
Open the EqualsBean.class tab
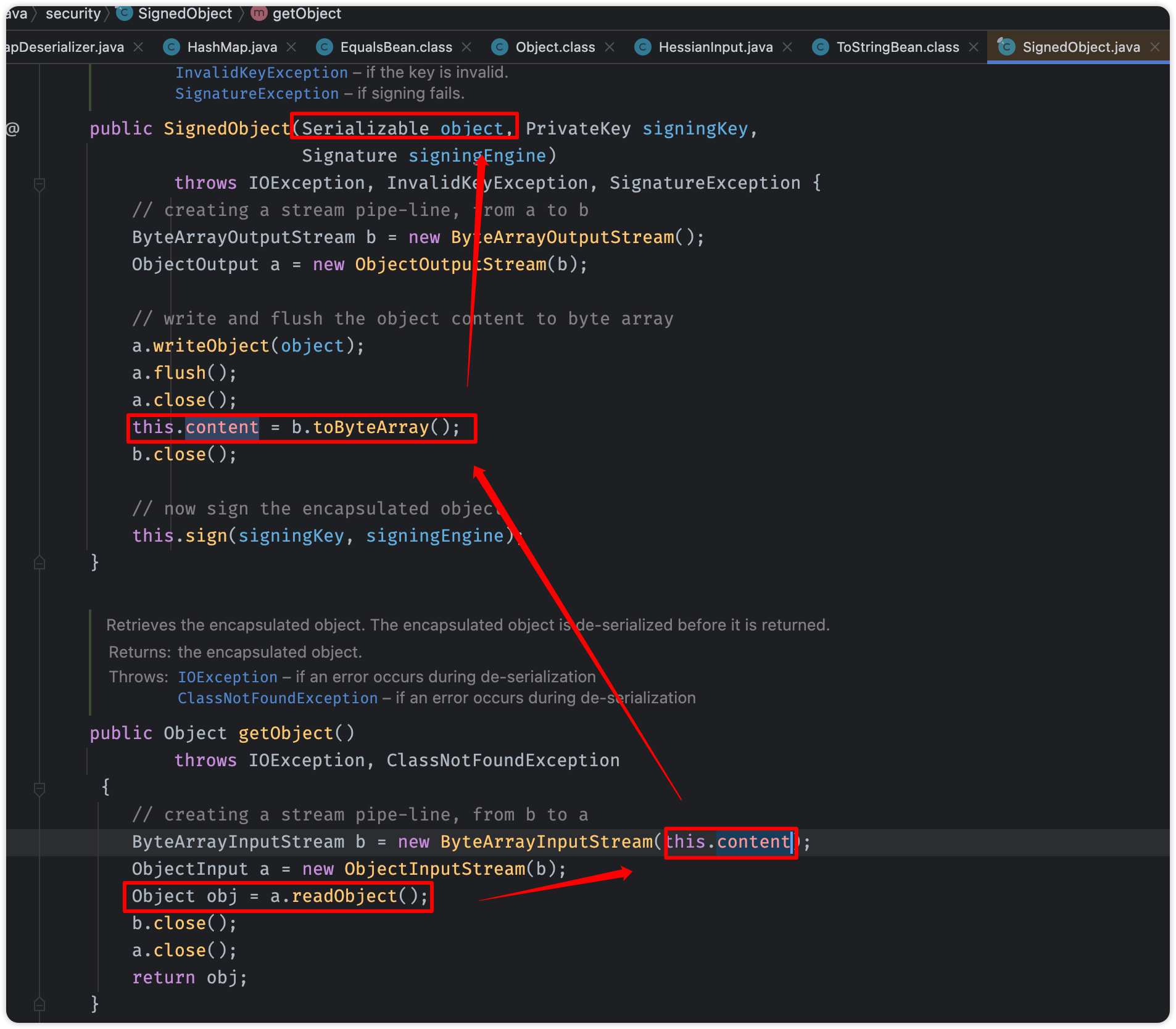395,47
